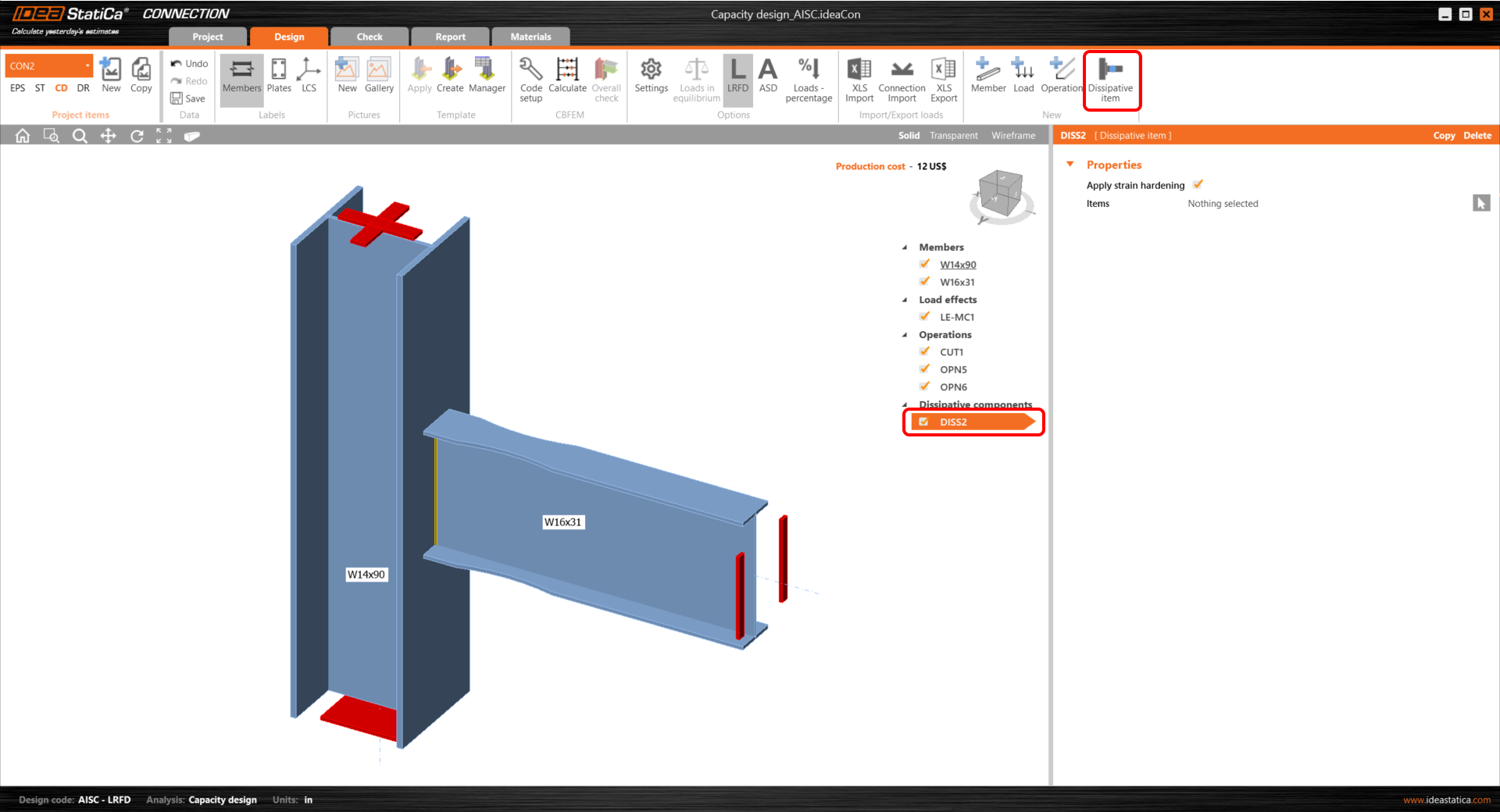Switch to the Check tab
The width and height of the screenshot is (1500, 812).
(x=370, y=37)
